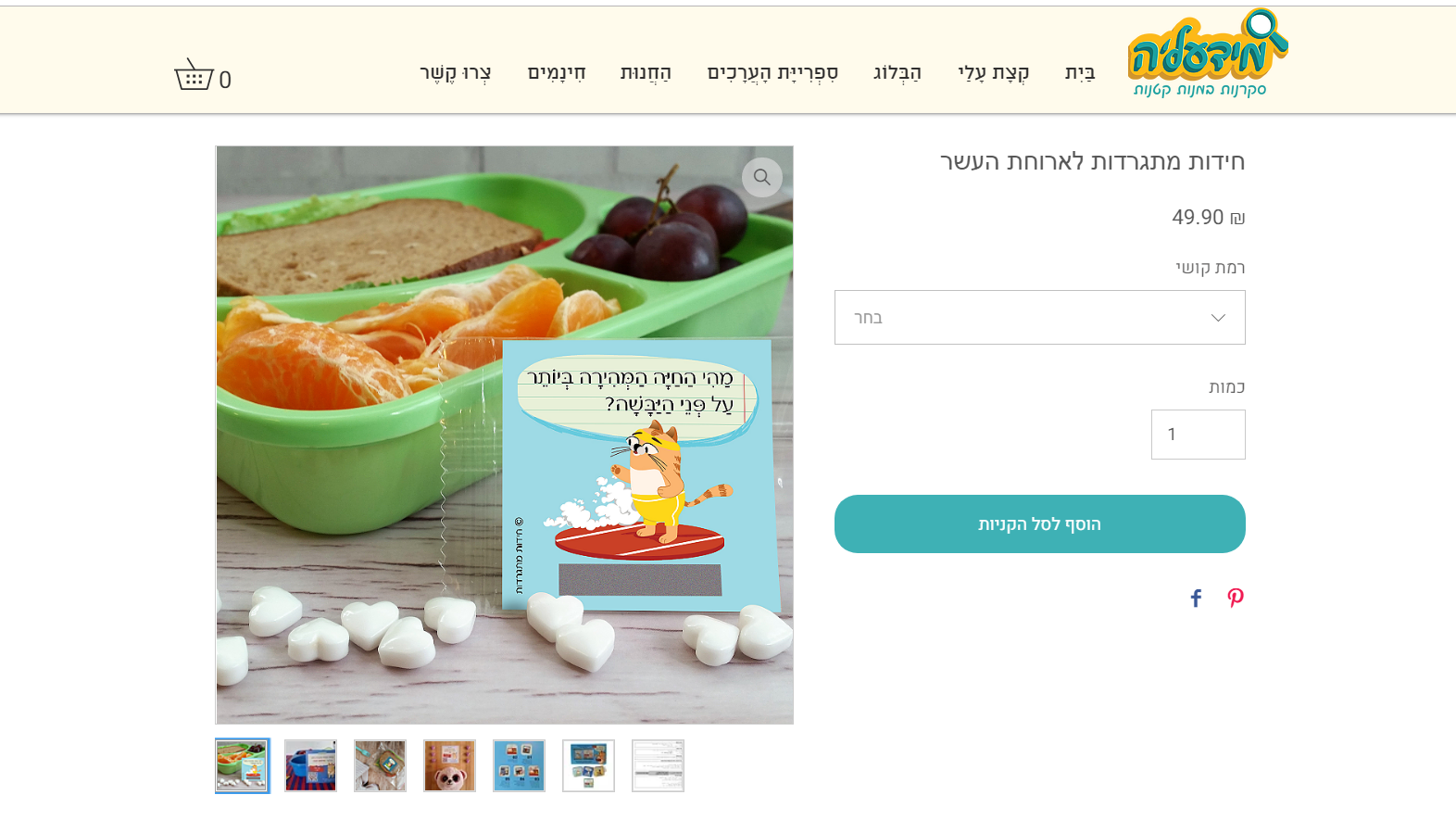
Task: Select the blue bowl on striped cloth thumbnail
Action: (x=310, y=765)
